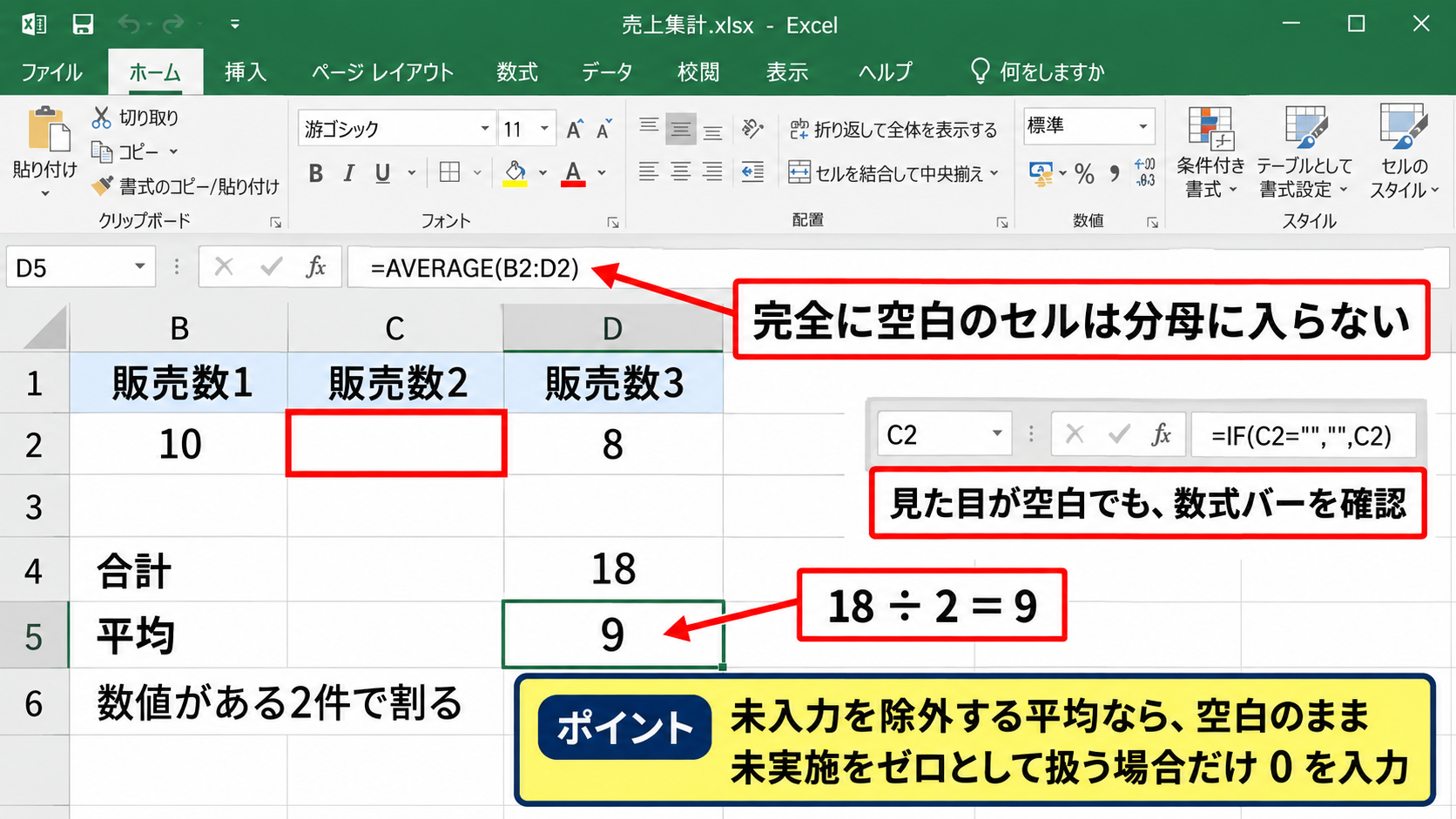Click the Redo arrow in title bar
Screen dimensions: 1456x819
[174, 24]
